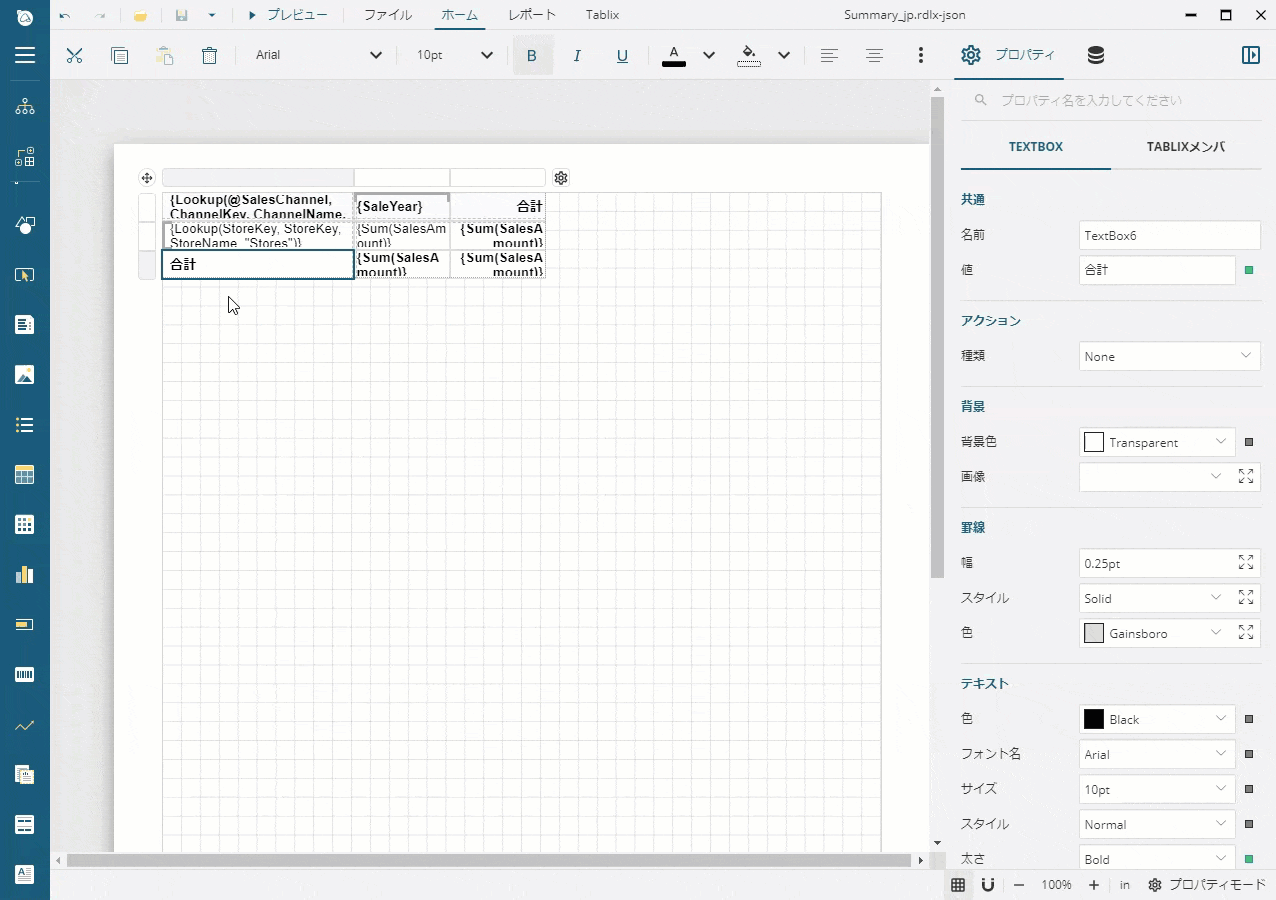Select the Image report item tool

[24, 374]
